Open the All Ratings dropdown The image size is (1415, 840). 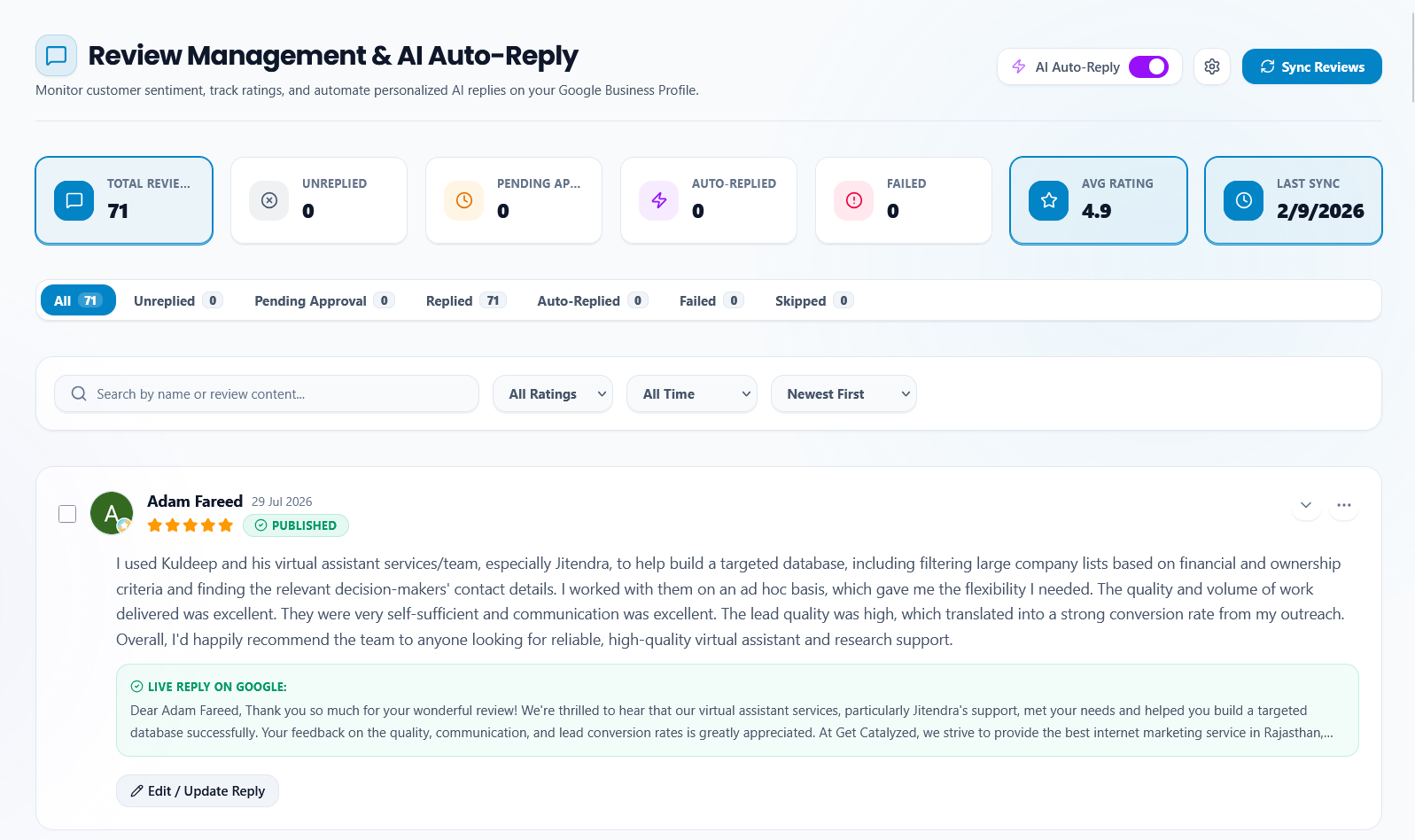coord(553,393)
